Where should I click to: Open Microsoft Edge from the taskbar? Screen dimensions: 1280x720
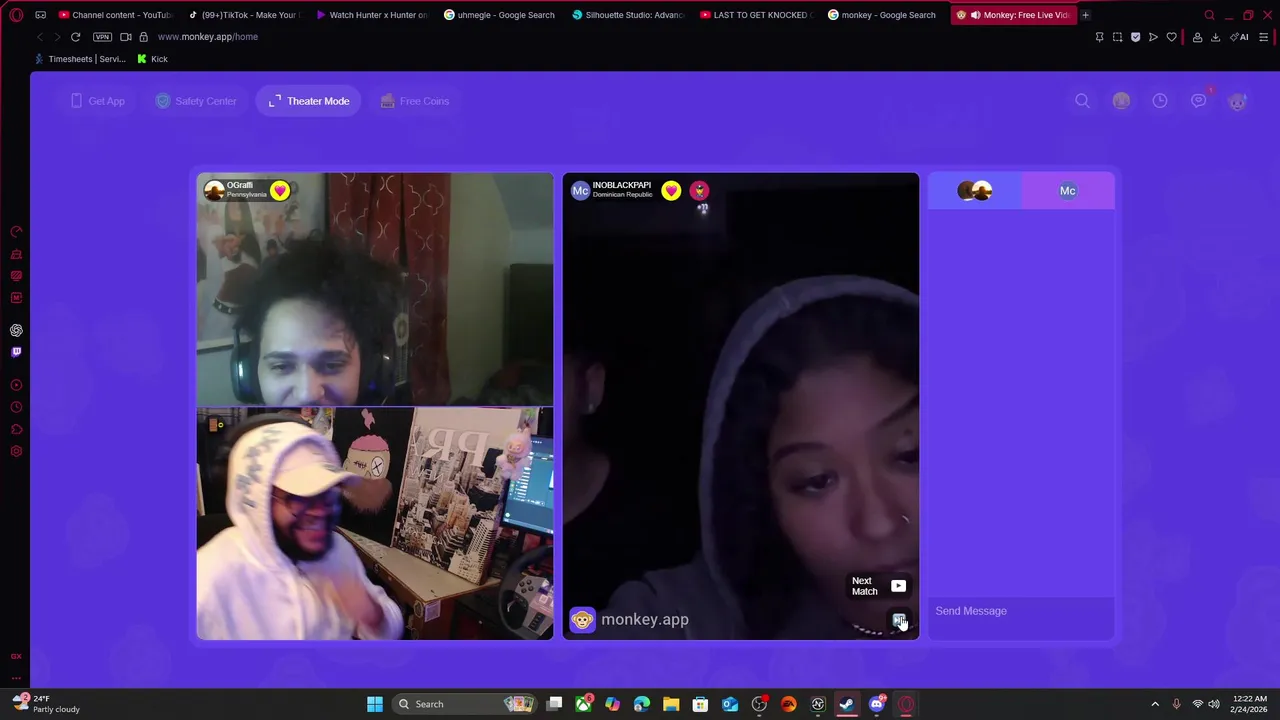click(642, 704)
